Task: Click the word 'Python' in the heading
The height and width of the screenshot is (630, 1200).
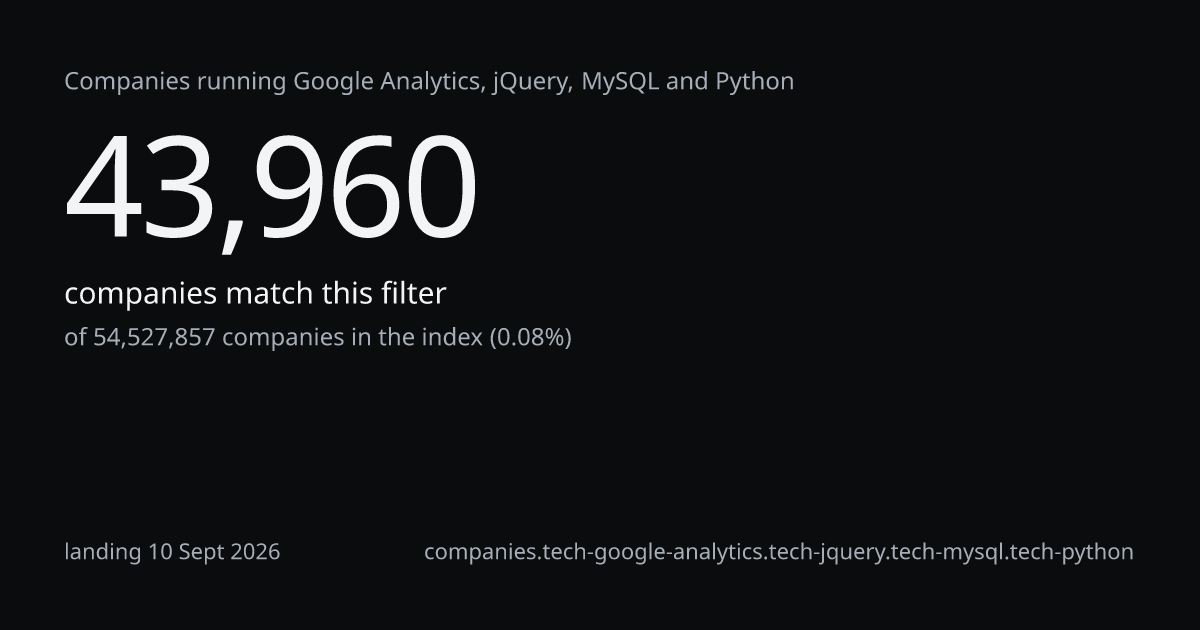Action: pos(755,82)
